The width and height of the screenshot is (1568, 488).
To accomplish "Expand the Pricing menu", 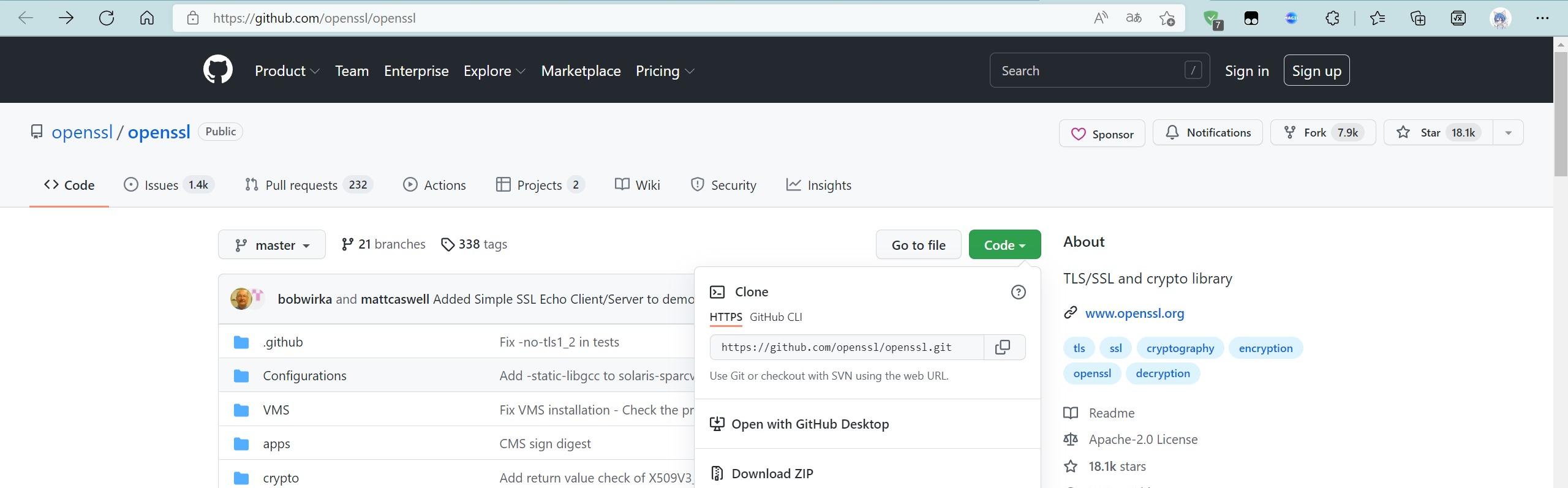I will coord(665,71).
